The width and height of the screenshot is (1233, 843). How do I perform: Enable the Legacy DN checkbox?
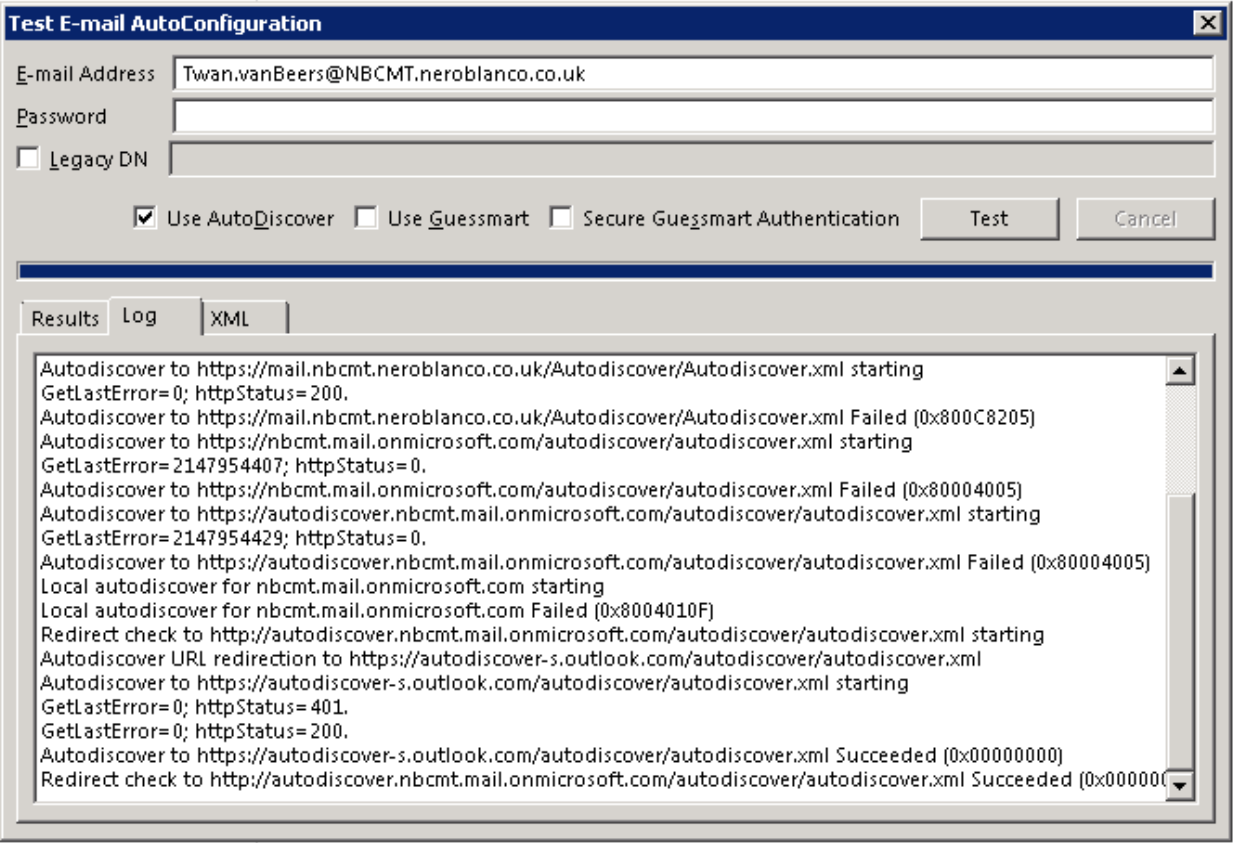[28, 159]
